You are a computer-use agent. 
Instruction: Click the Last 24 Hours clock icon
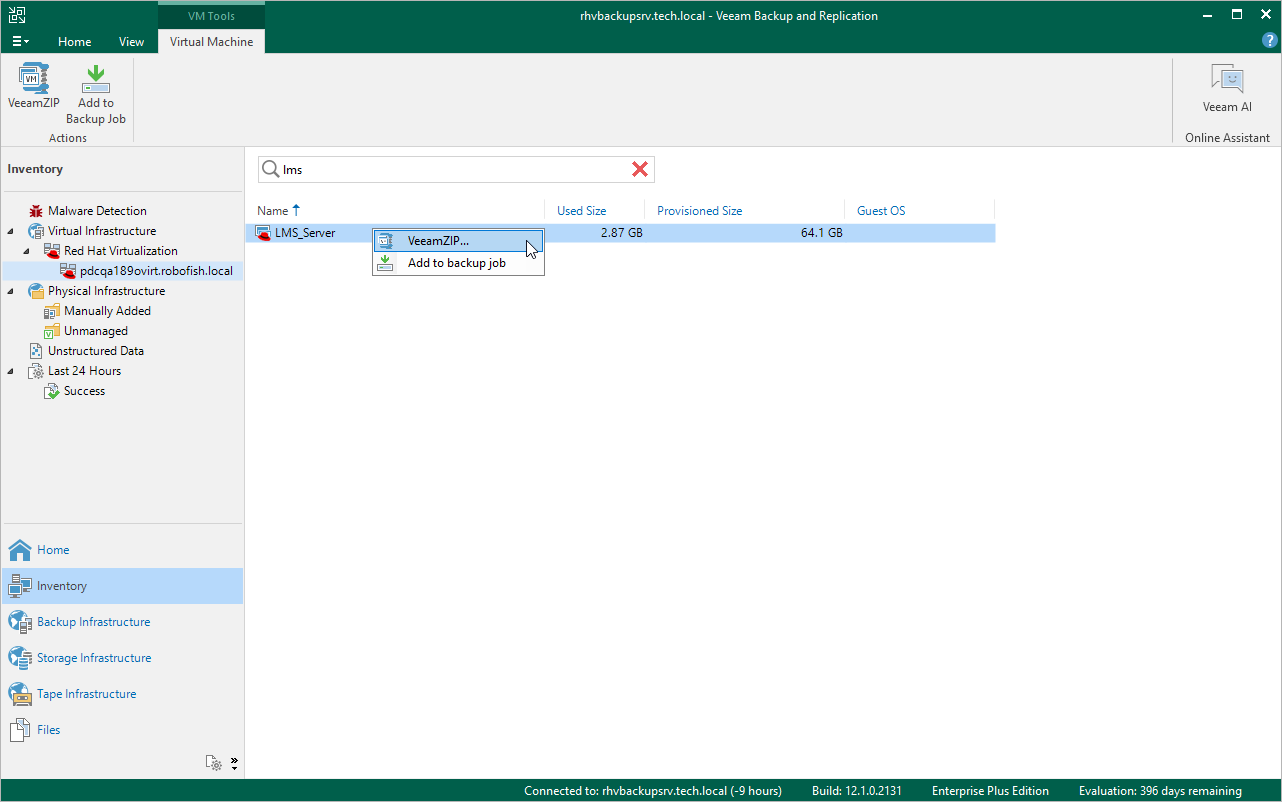coord(36,371)
